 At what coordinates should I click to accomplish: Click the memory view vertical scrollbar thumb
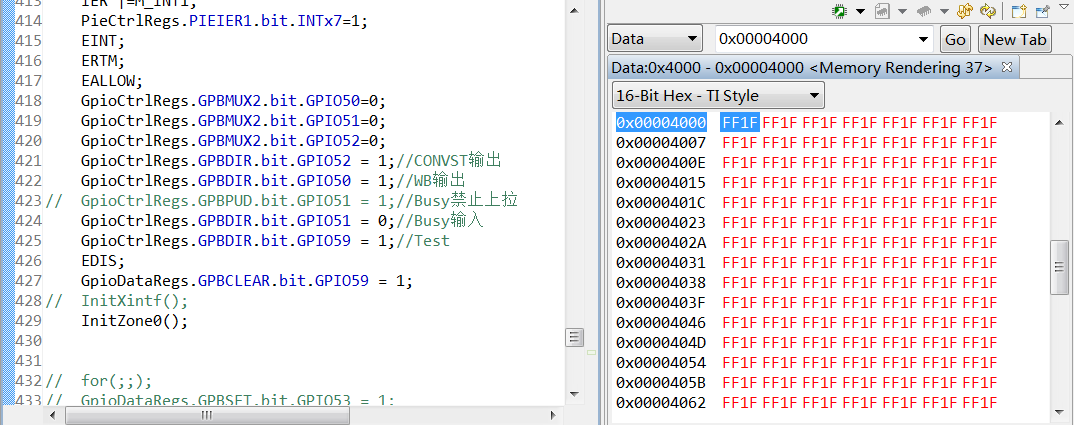pyautogui.click(x=1059, y=267)
